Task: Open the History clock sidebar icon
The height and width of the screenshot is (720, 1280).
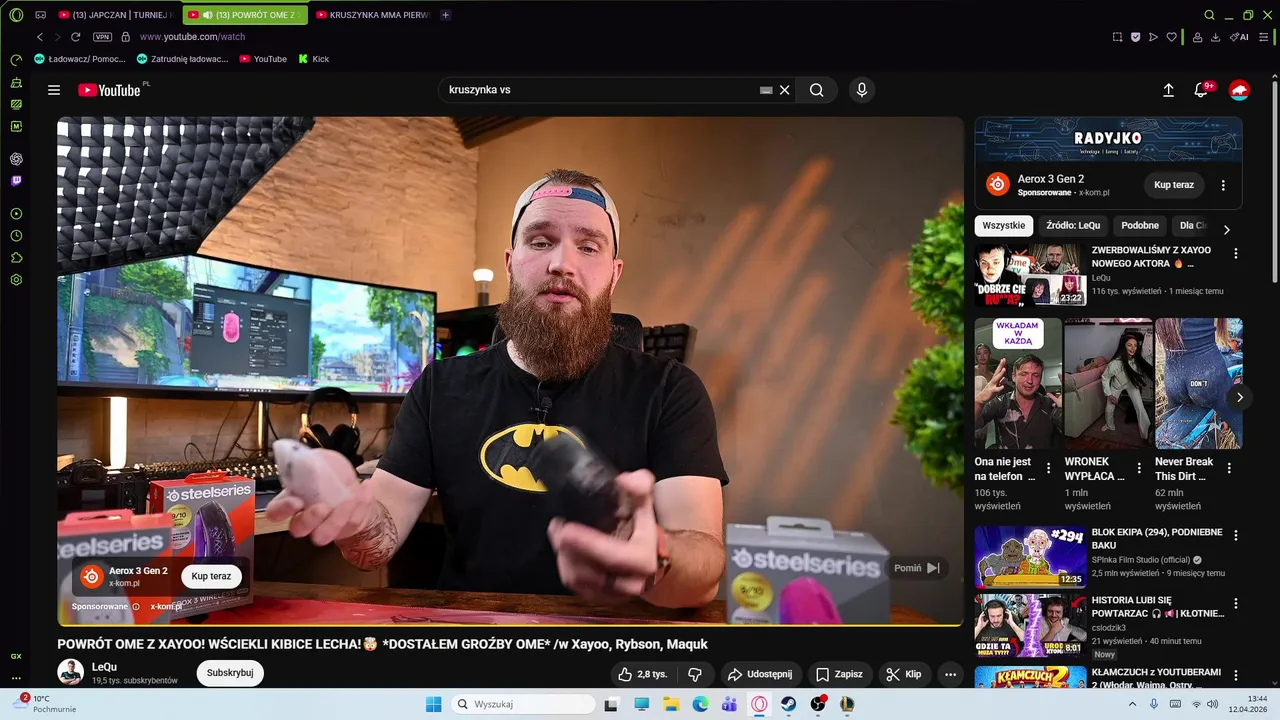Action: point(16,236)
